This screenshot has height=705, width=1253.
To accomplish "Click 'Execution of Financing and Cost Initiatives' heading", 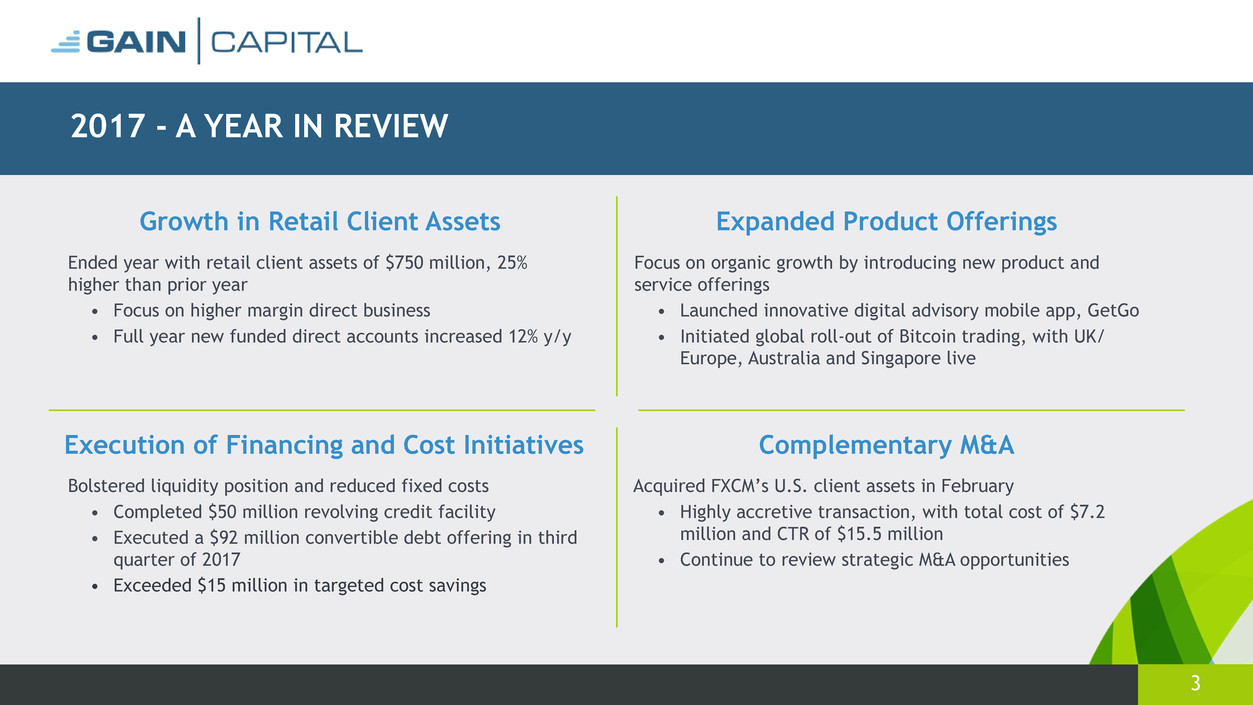I will coord(324,445).
